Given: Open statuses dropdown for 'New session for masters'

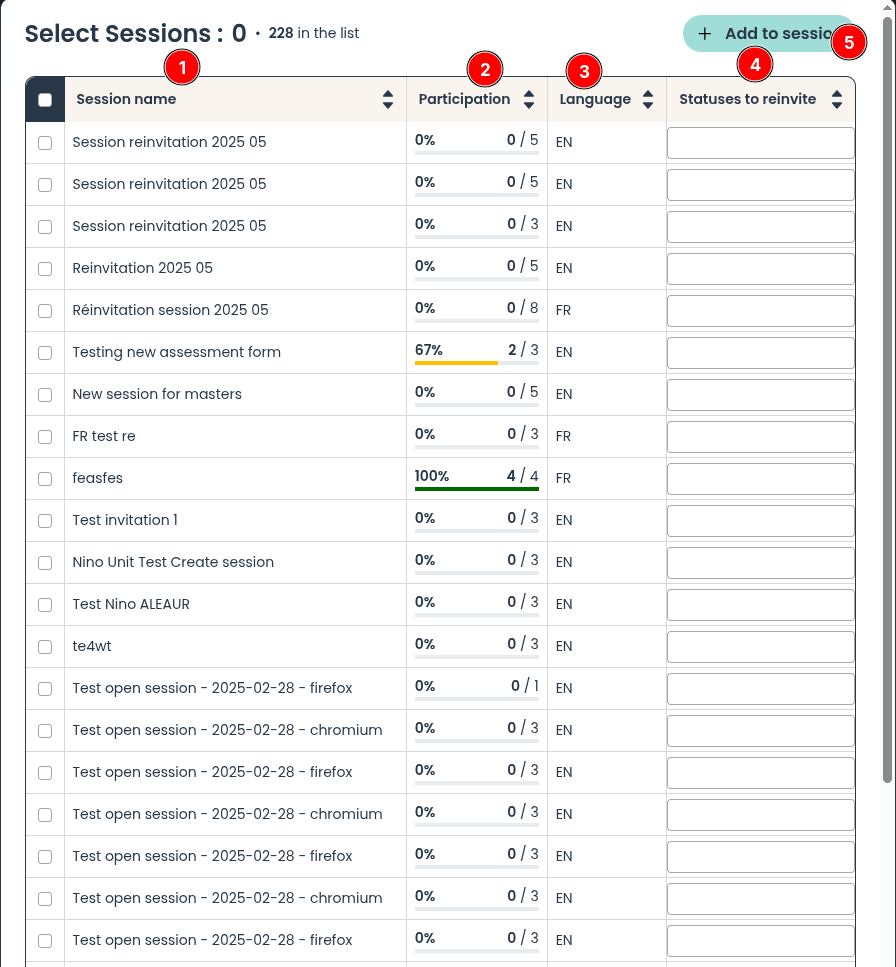Looking at the screenshot, I should coord(760,395).
